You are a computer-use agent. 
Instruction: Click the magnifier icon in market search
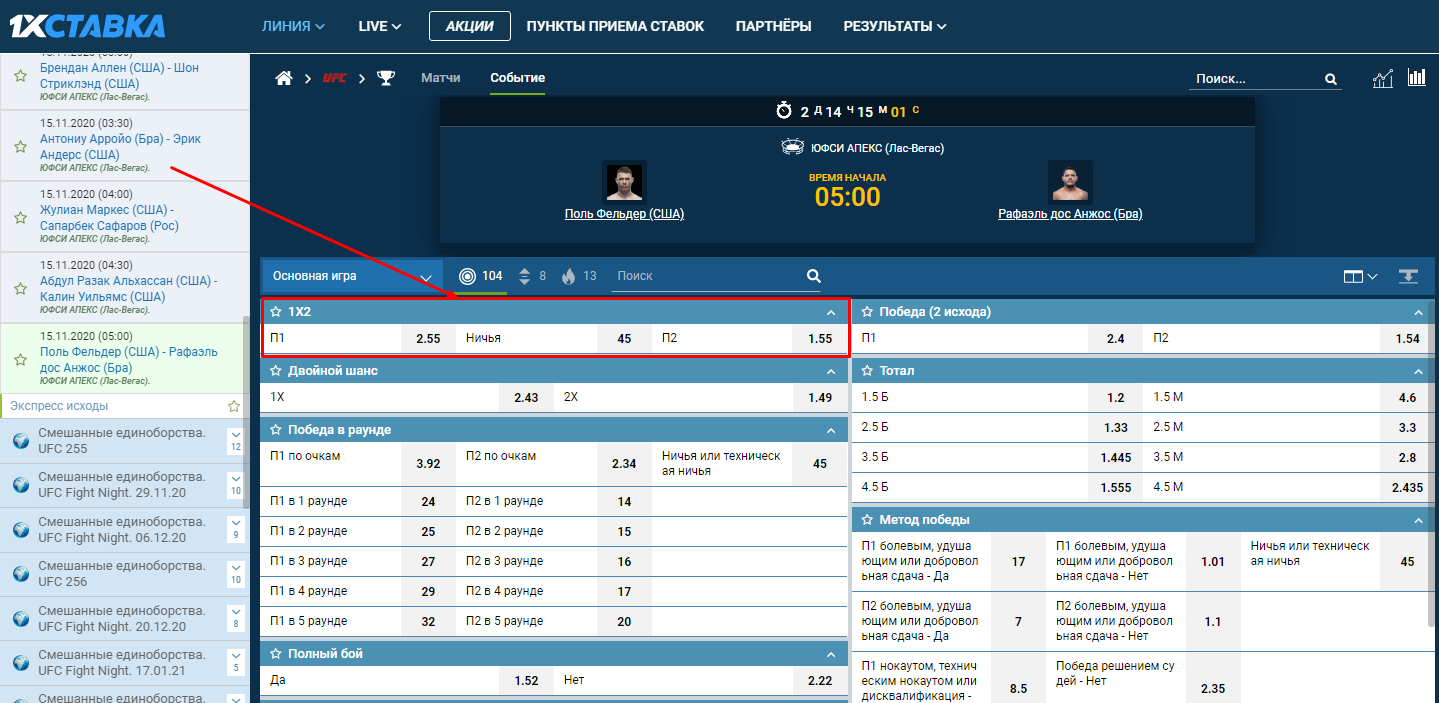click(x=813, y=276)
